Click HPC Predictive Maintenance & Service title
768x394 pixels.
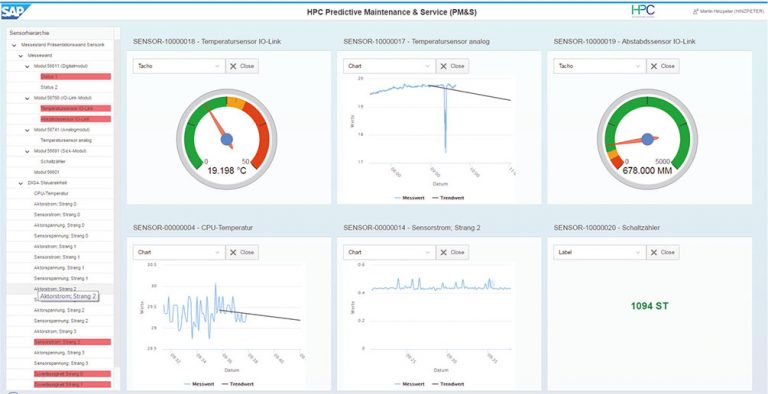point(391,12)
